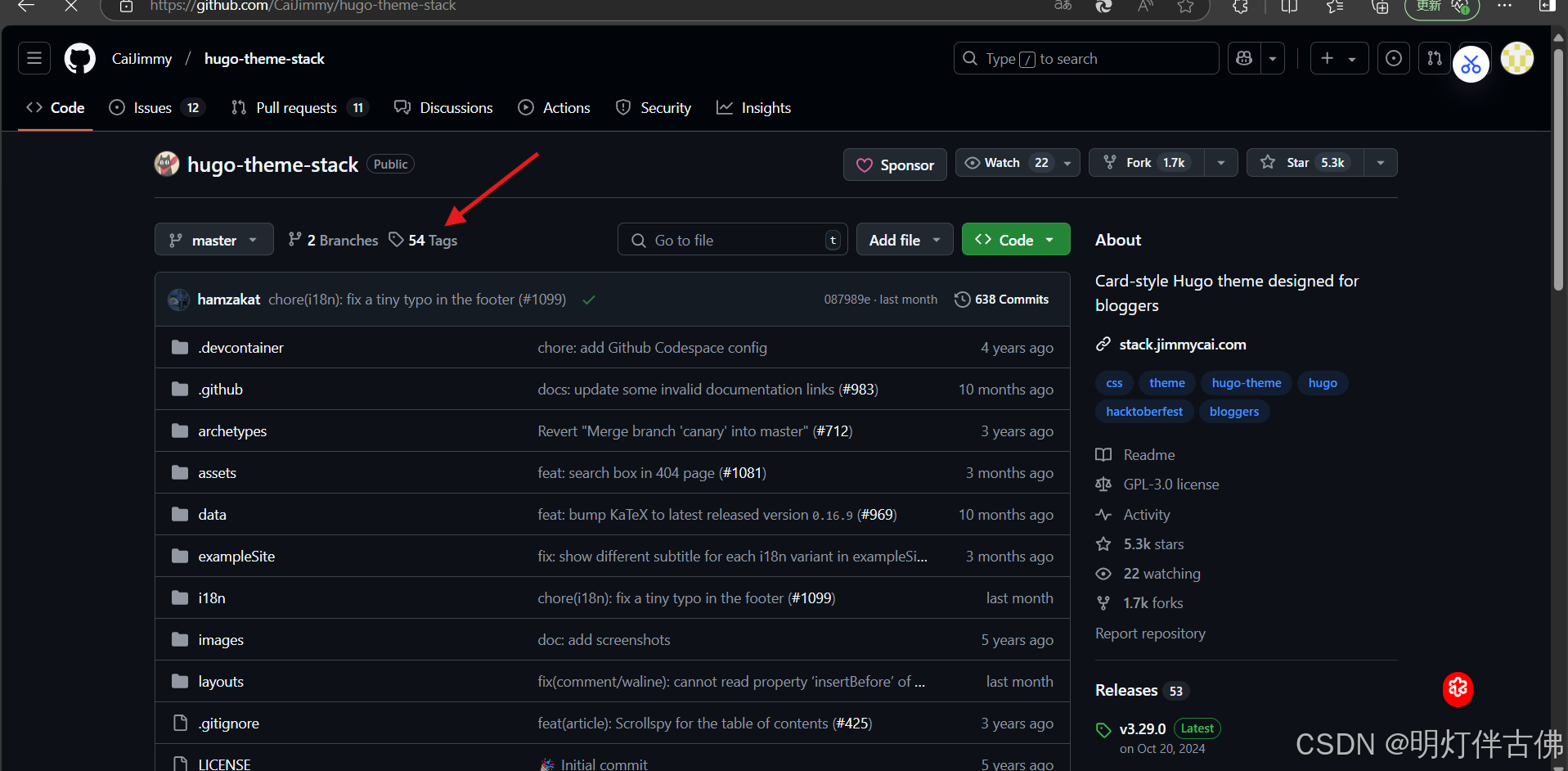Switch to the Insights tab

[754, 108]
